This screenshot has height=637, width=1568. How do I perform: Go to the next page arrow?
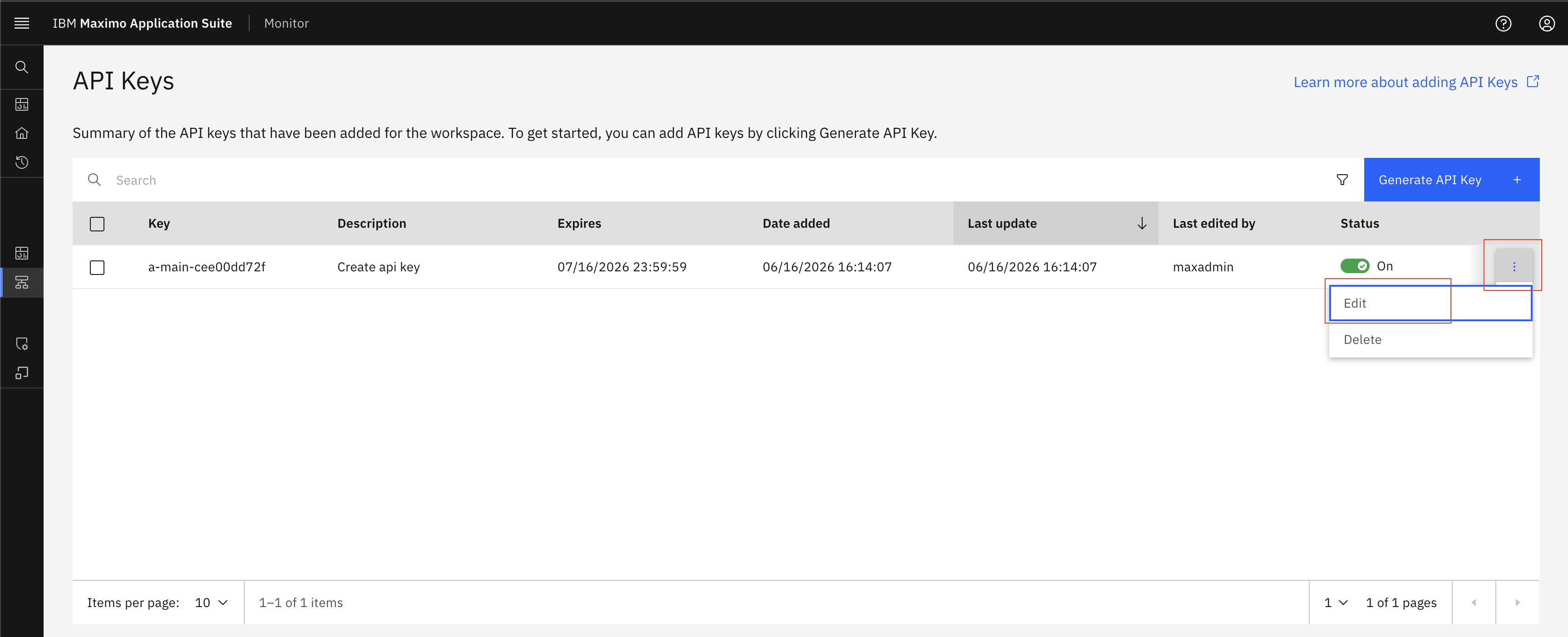pyautogui.click(x=1518, y=603)
